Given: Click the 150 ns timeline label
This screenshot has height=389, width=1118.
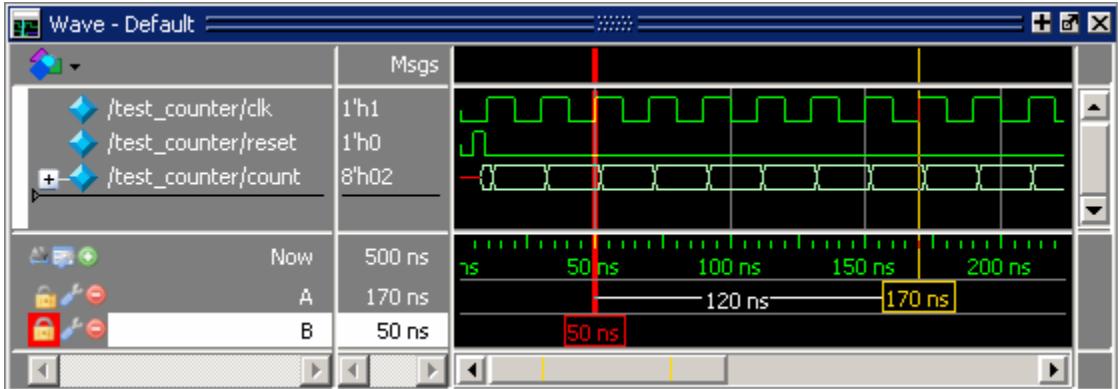Looking at the screenshot, I should tap(863, 268).
